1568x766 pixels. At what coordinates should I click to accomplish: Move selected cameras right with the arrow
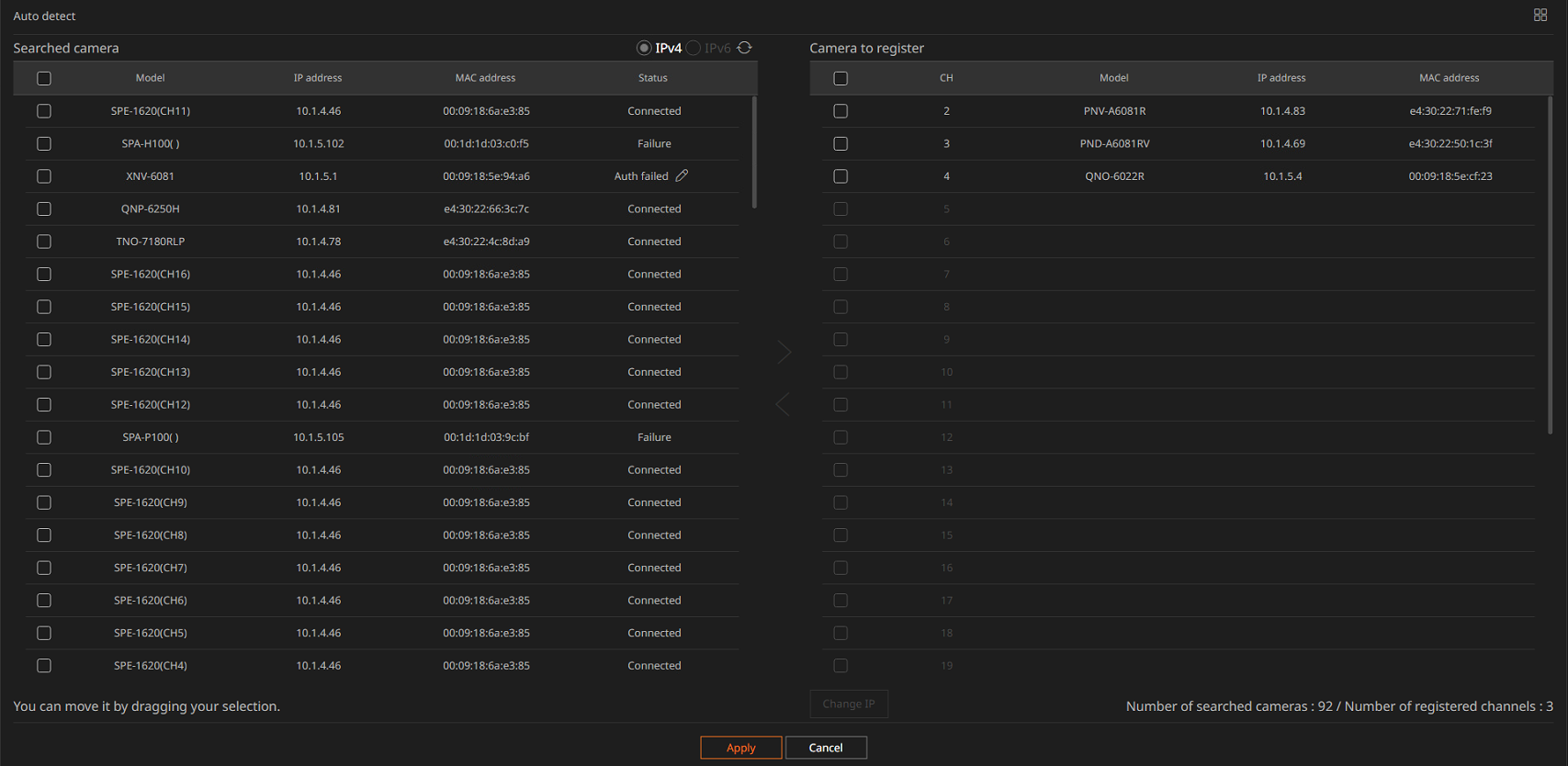click(x=784, y=353)
